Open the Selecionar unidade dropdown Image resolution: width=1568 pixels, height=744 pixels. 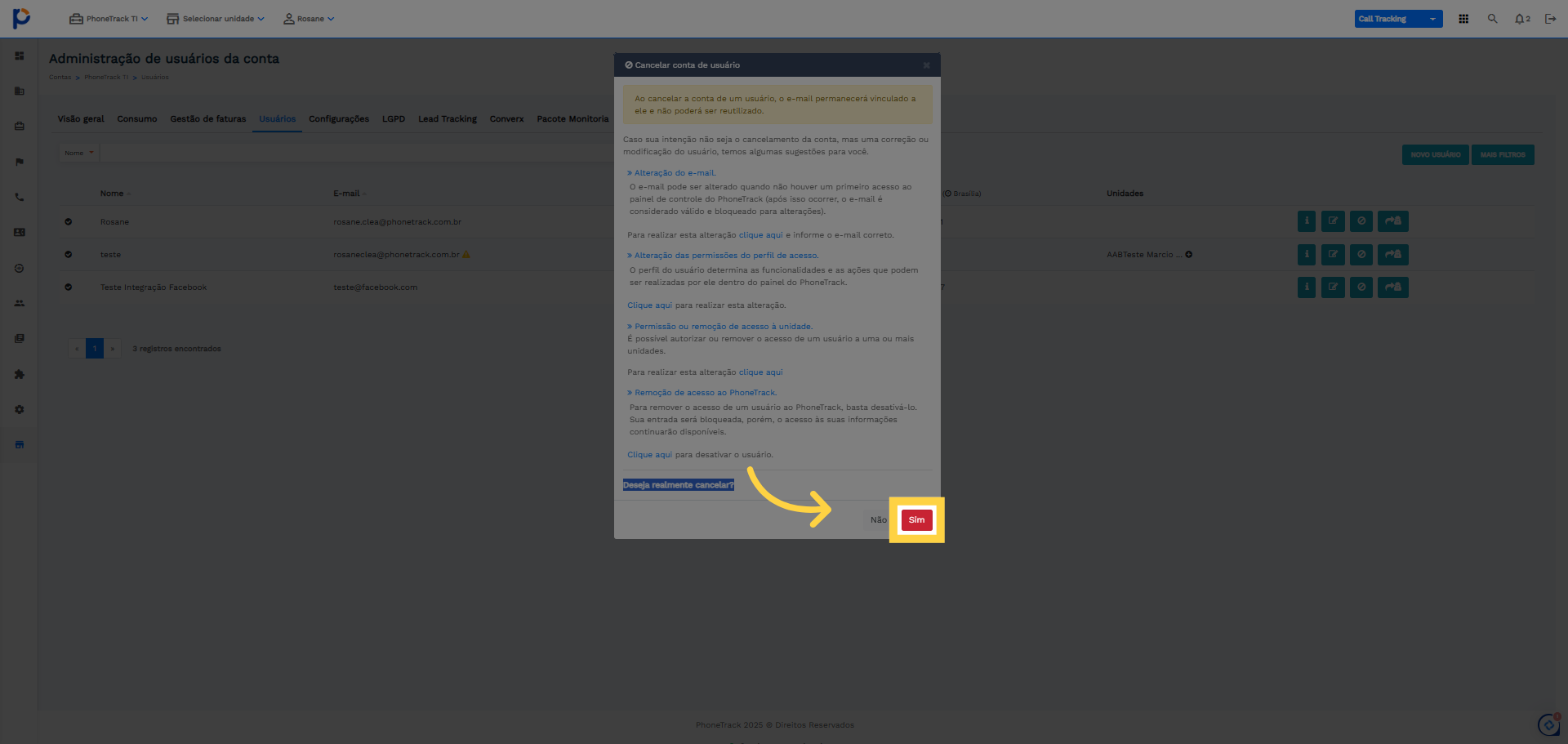coord(216,19)
